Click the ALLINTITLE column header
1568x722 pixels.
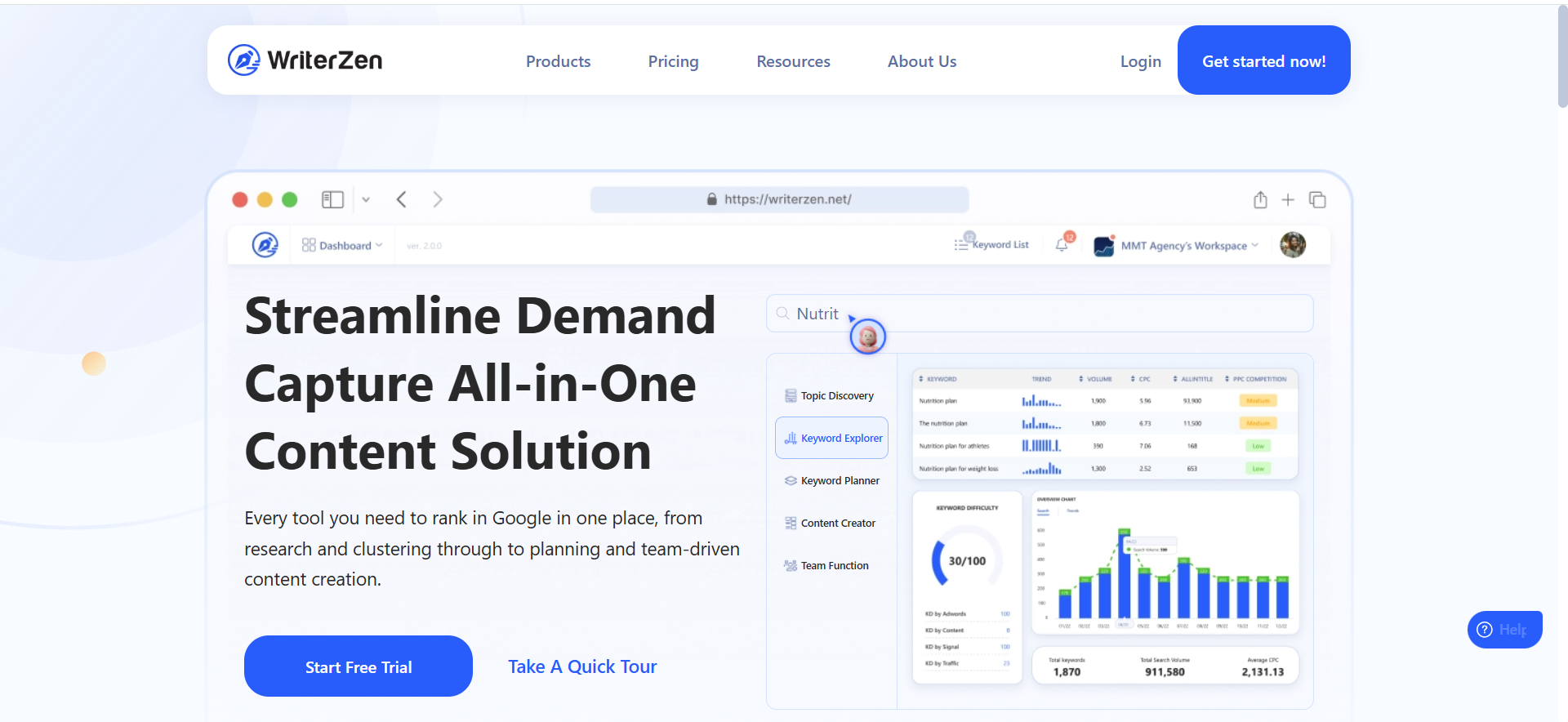coord(1193,379)
